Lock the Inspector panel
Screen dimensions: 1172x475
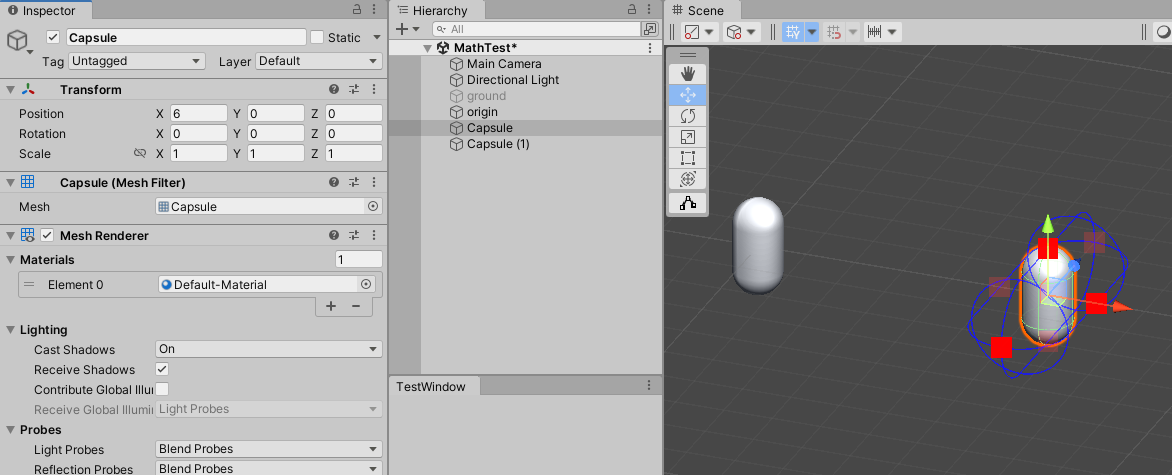357,10
